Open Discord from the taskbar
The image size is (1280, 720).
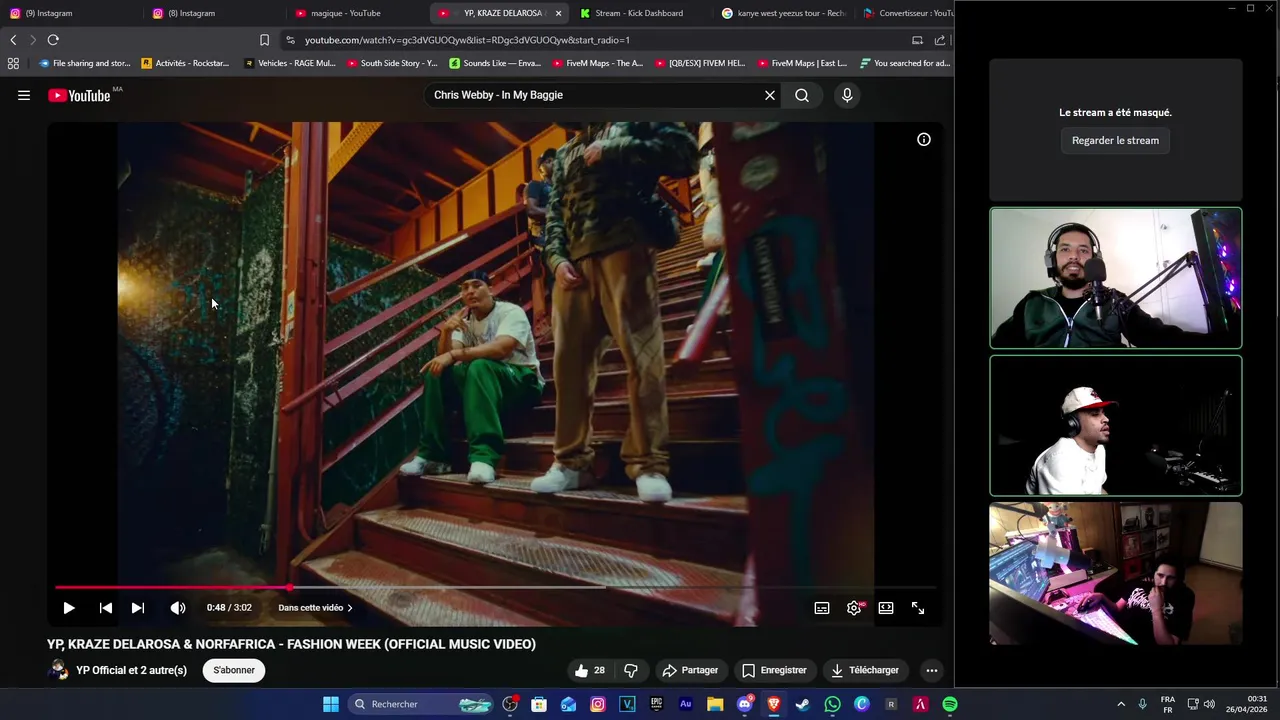(744, 704)
